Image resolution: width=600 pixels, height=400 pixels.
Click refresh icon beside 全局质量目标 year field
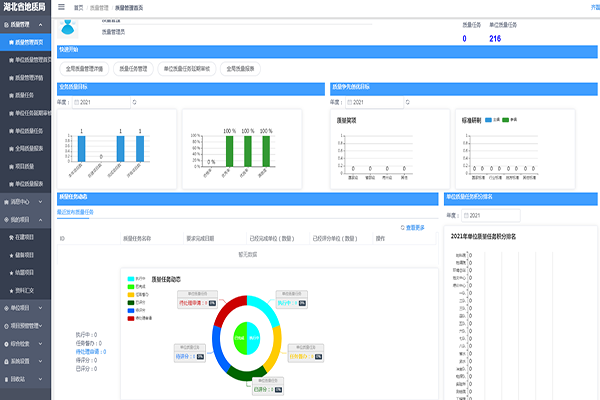(134, 101)
